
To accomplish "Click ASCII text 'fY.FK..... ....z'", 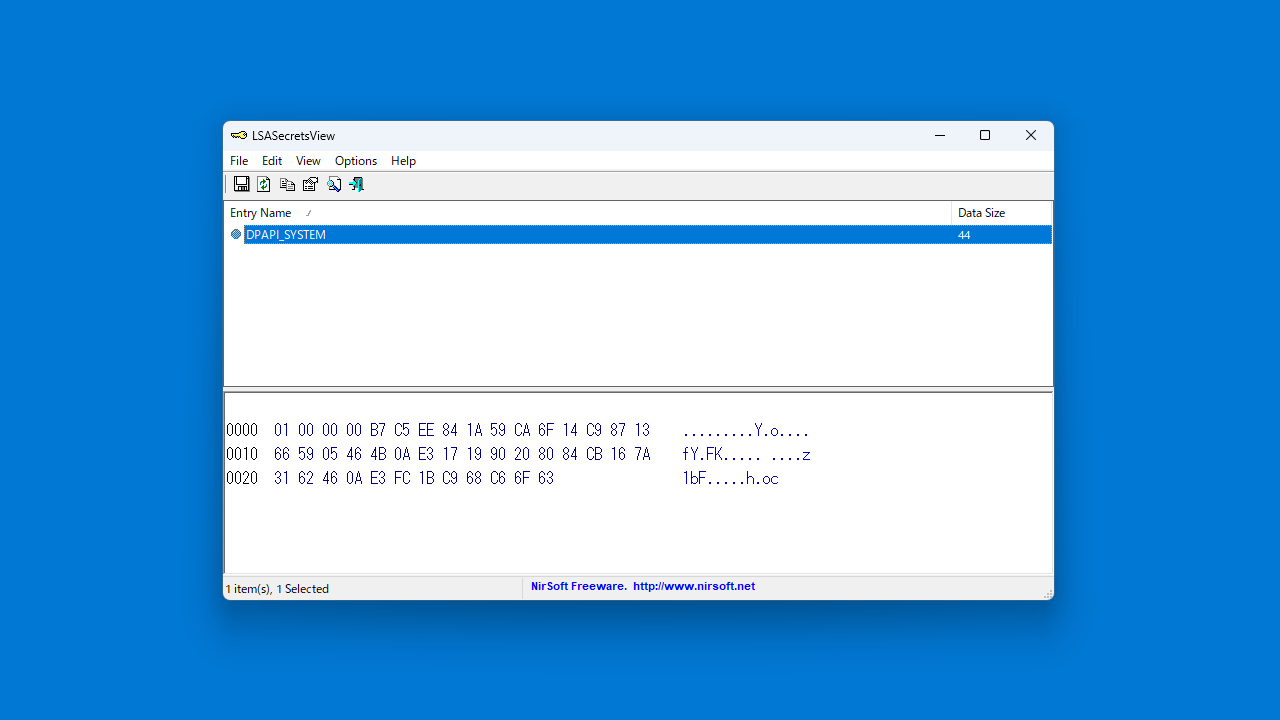I will 746,455.
